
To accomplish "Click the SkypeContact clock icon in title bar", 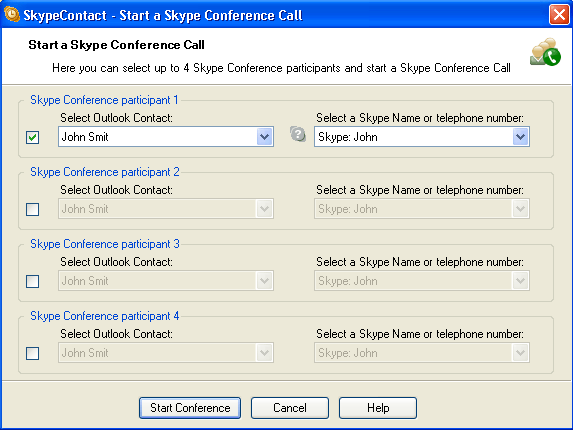I will 12,15.
